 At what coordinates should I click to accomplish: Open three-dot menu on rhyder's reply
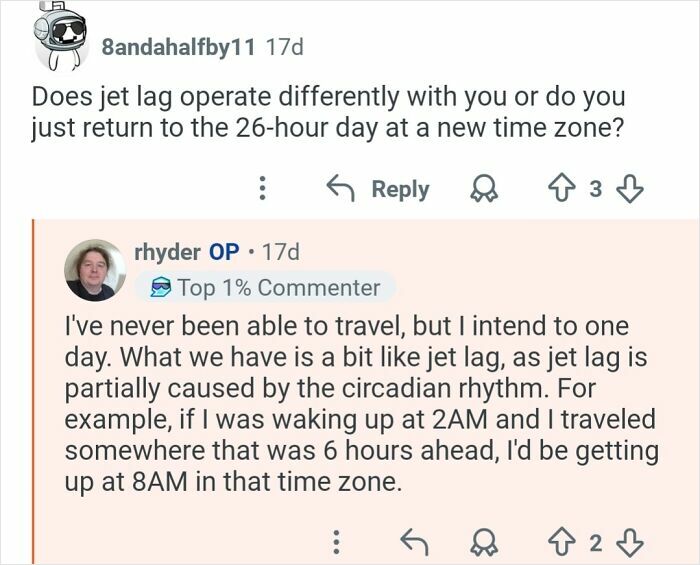(337, 543)
